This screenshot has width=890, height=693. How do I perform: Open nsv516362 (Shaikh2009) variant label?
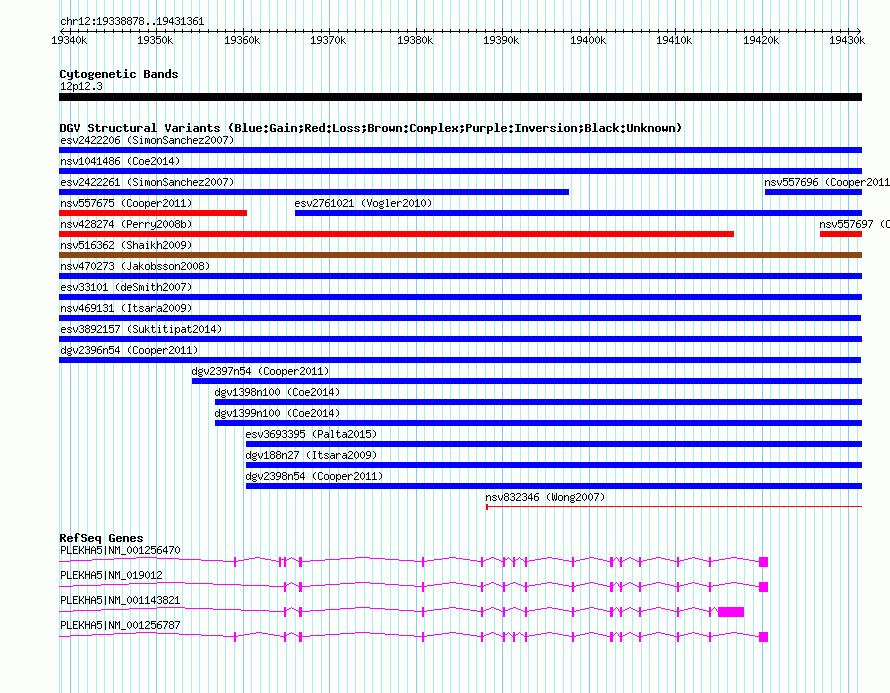click(126, 245)
